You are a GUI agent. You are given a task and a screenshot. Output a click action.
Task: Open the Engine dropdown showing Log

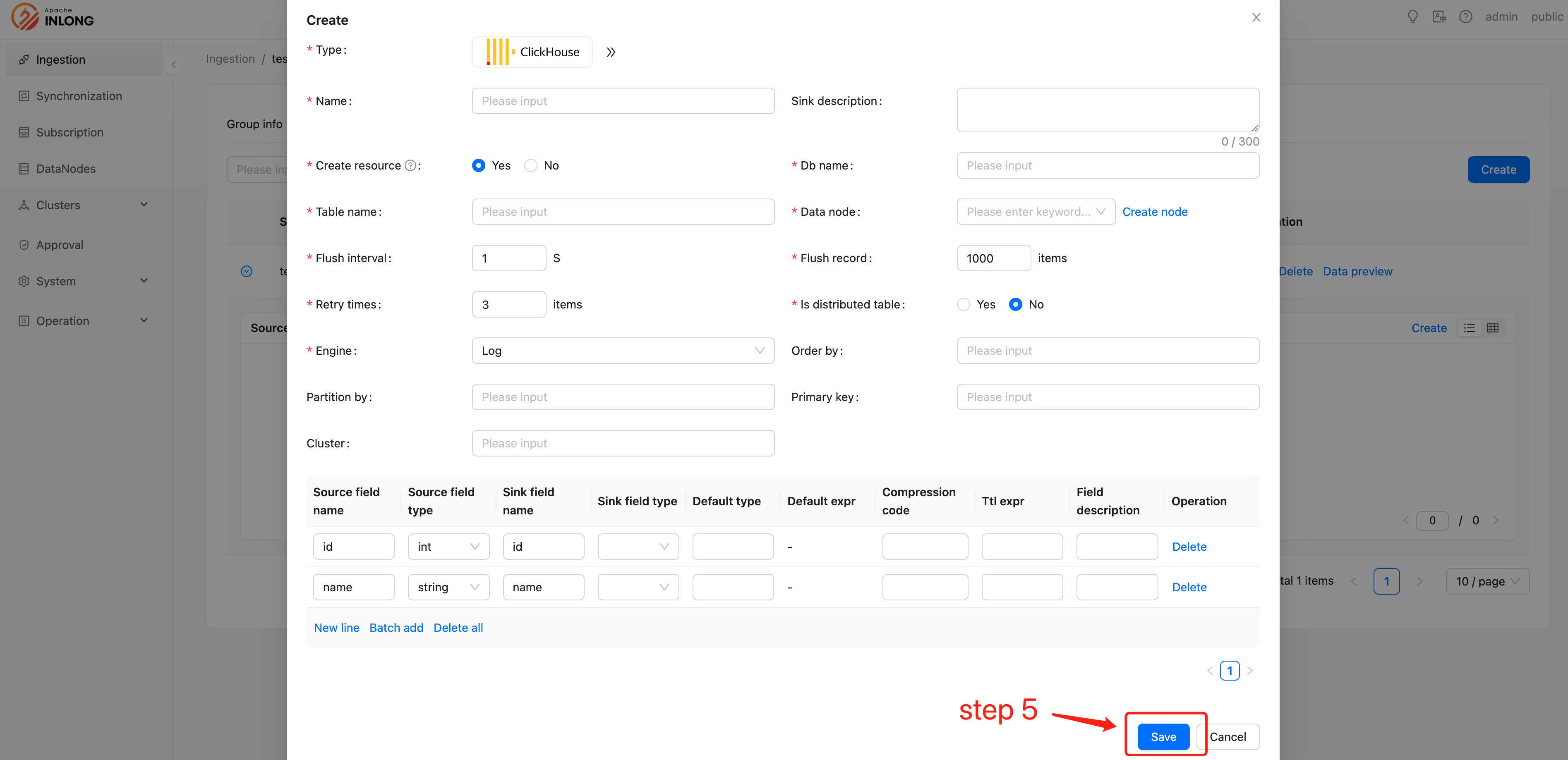point(622,351)
